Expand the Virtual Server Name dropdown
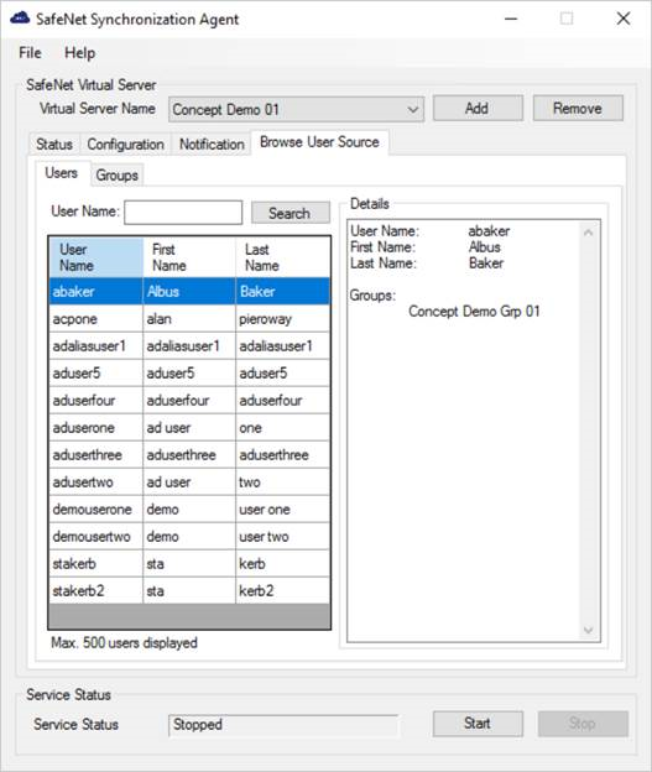The image size is (652, 772). pyautogui.click(x=414, y=109)
